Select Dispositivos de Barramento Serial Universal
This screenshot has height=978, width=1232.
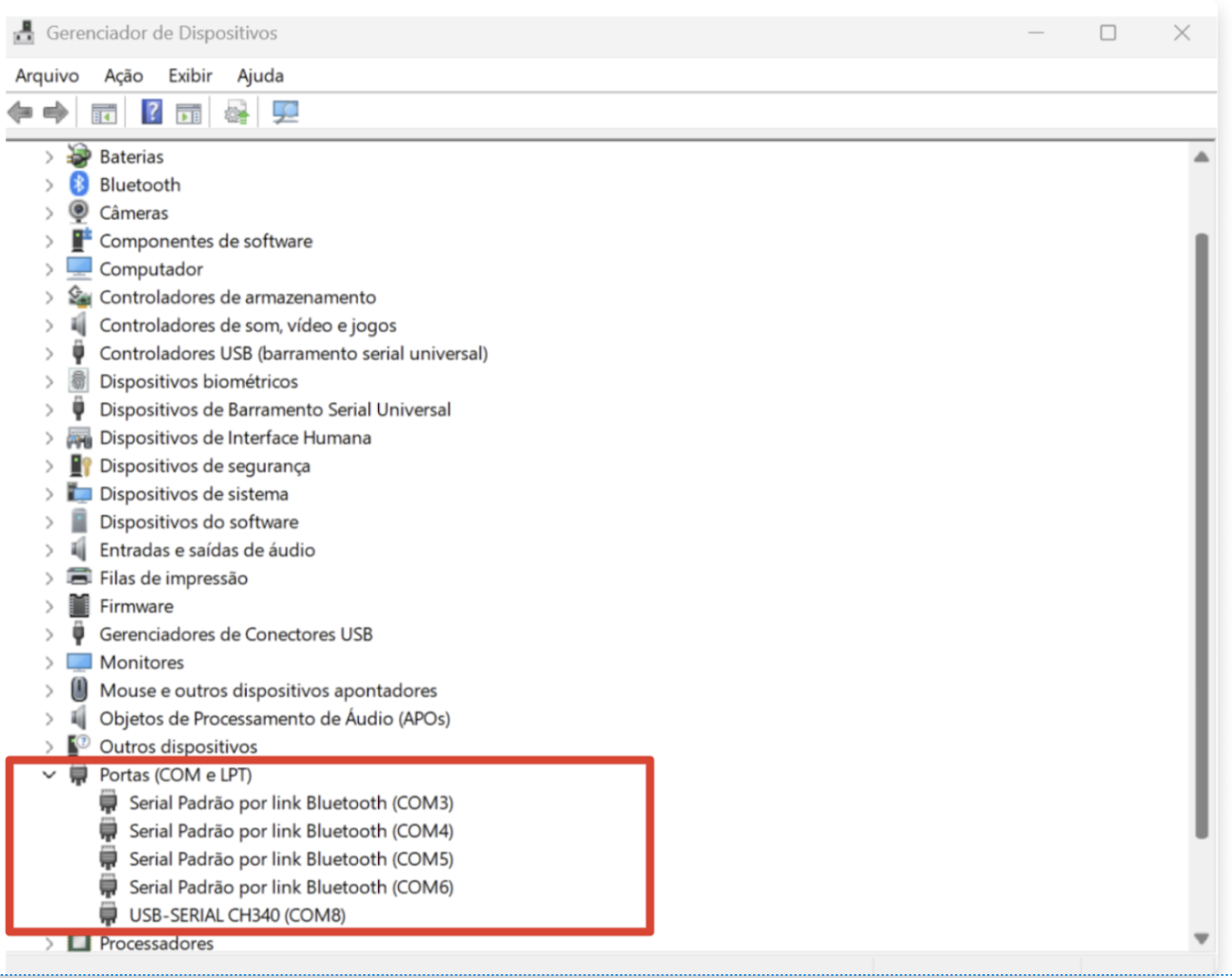click(x=275, y=409)
